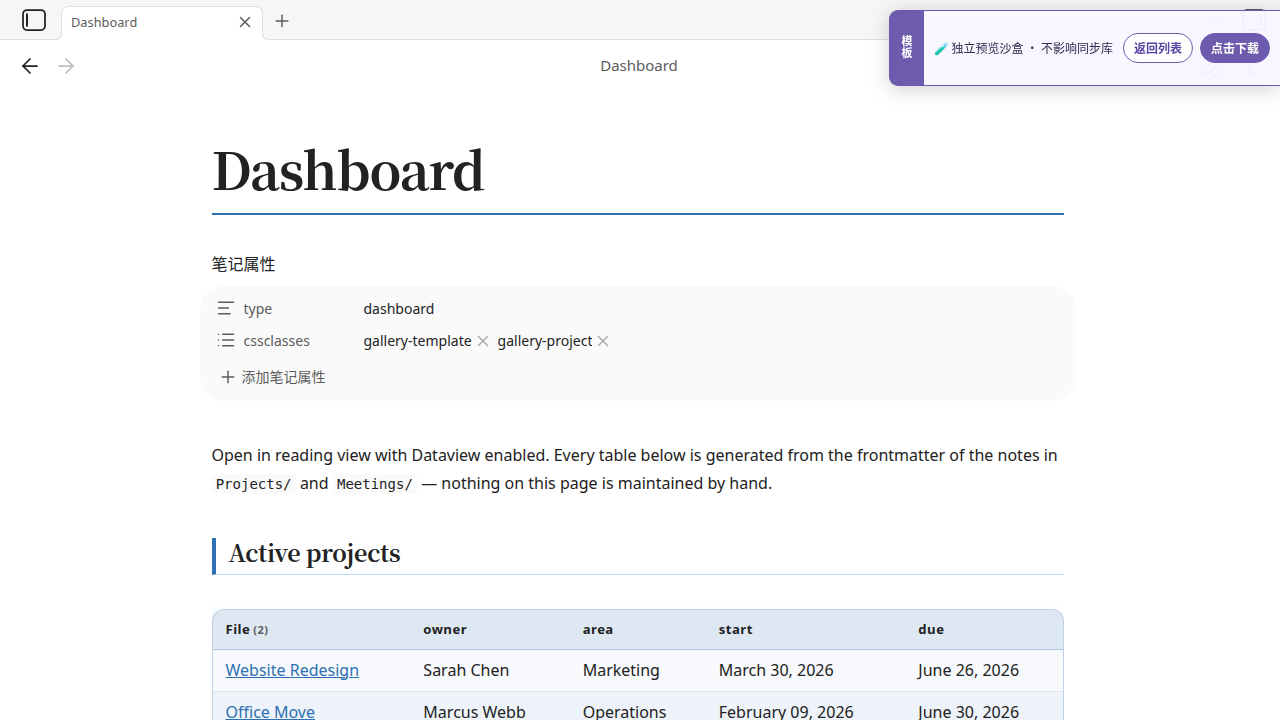Toggle the left sidebar icon

tap(34, 20)
